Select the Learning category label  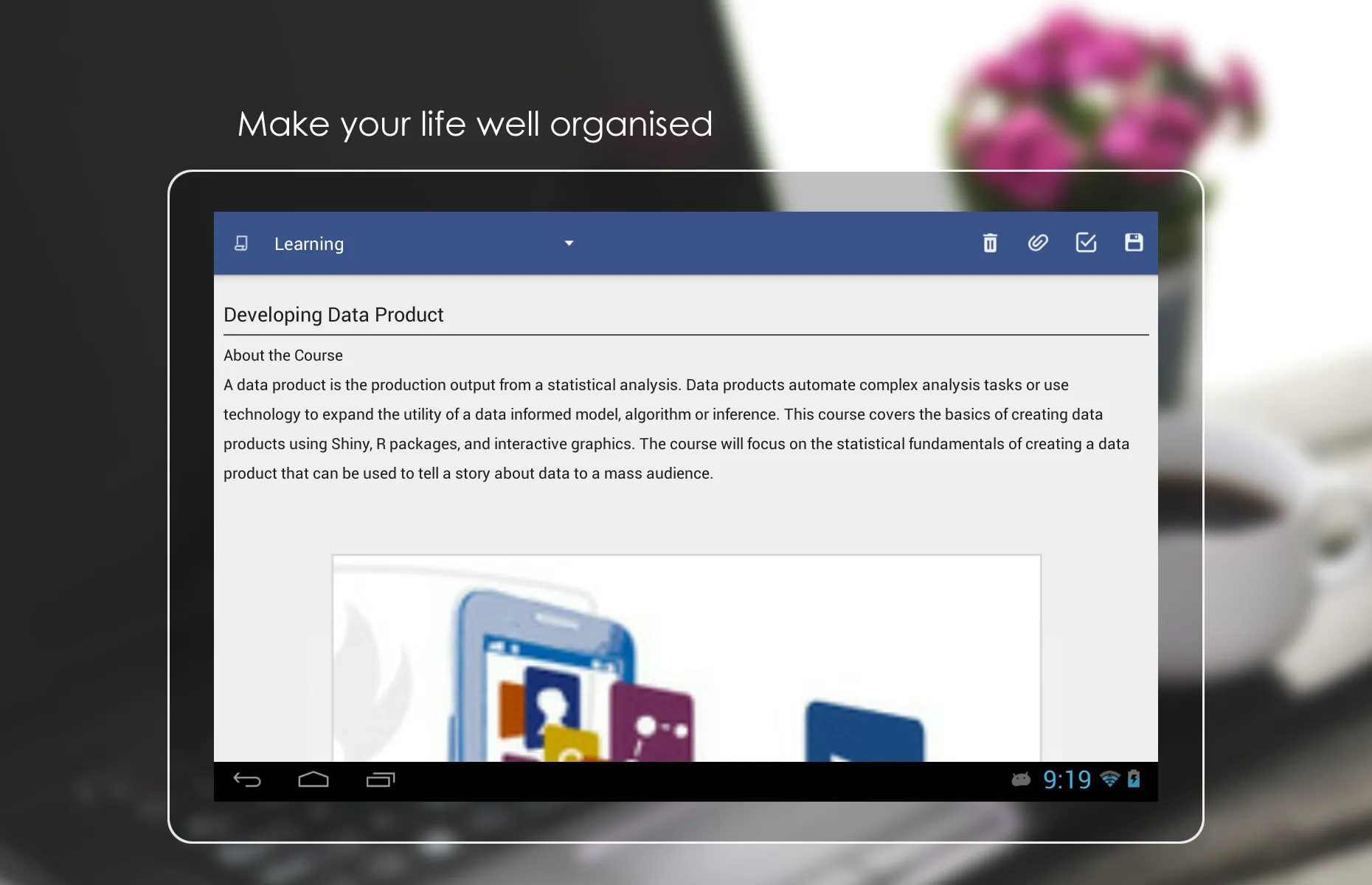click(x=309, y=244)
